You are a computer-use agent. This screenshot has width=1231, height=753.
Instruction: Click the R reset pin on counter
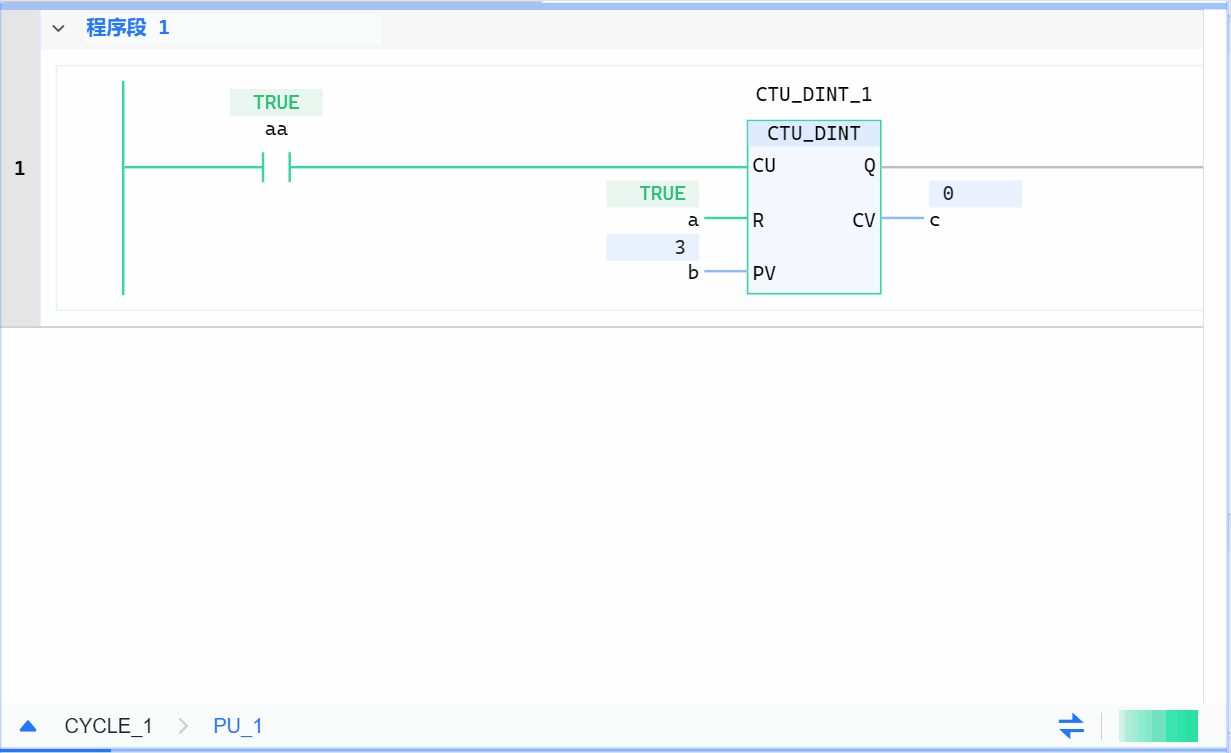coord(759,220)
